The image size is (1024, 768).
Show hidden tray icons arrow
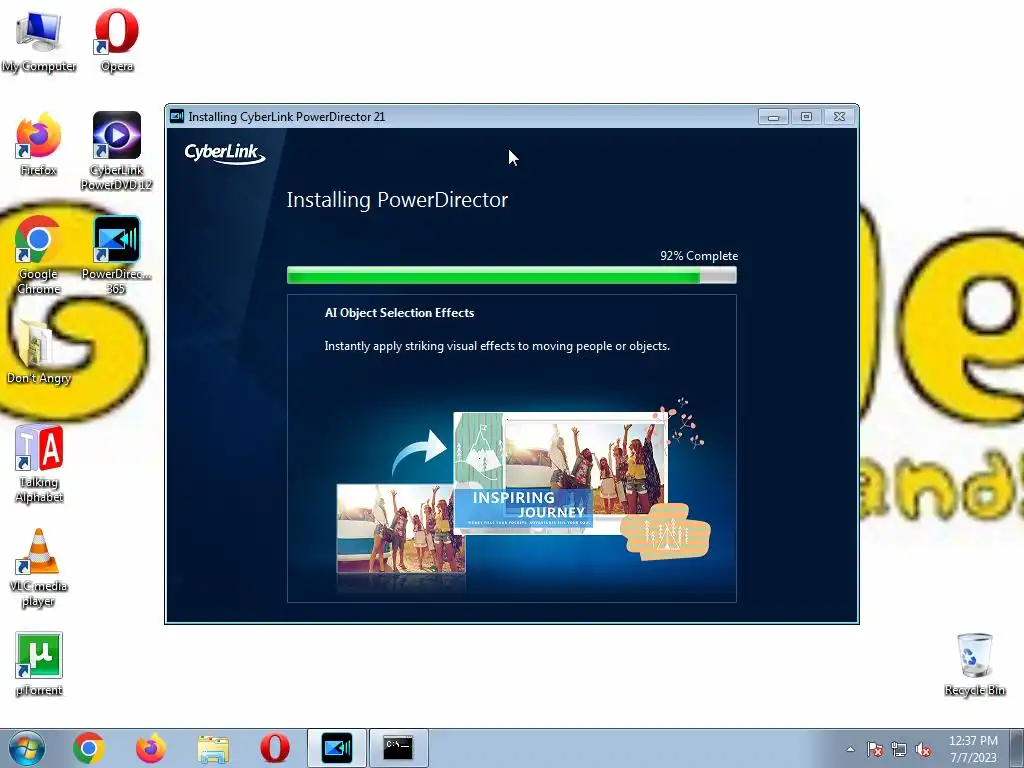850,749
